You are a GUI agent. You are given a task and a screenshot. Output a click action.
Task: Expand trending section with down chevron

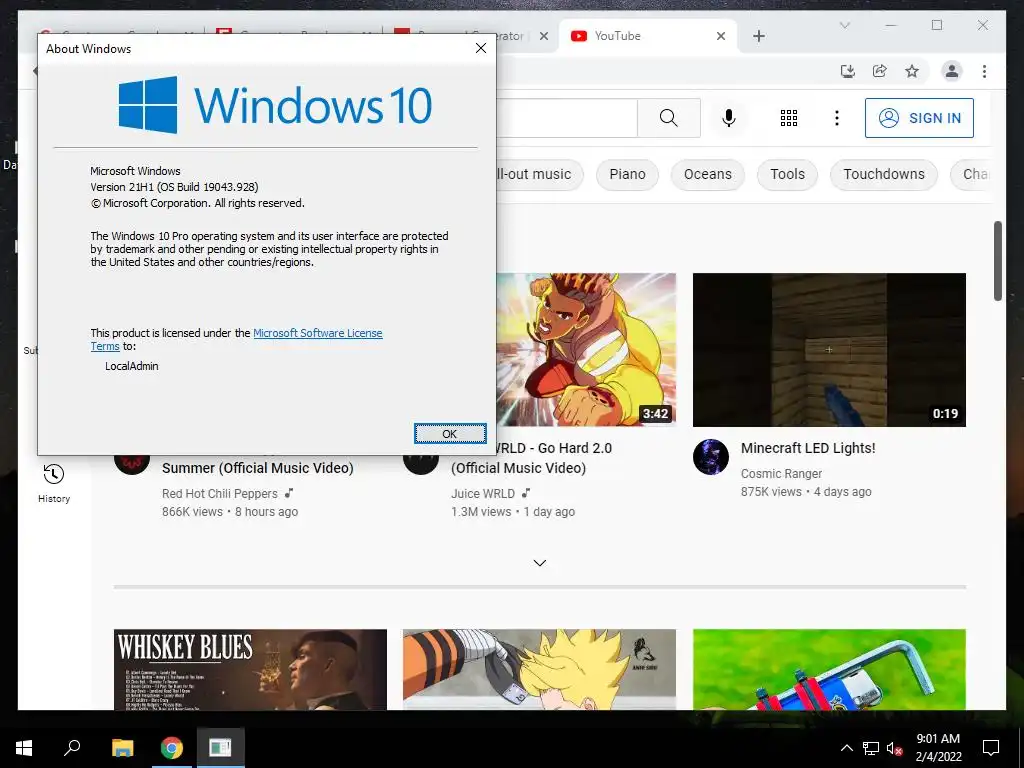[539, 563]
